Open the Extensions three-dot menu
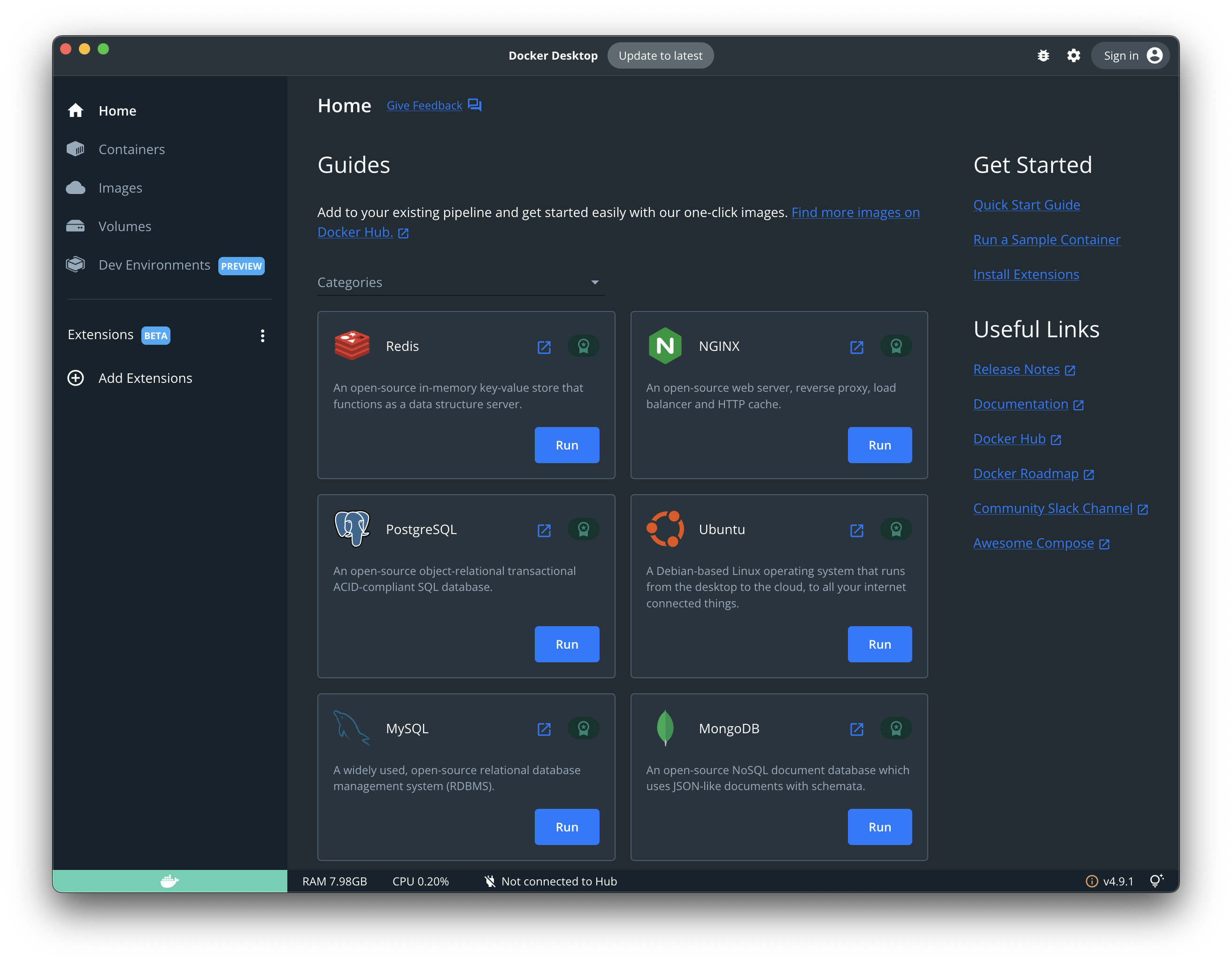 pyautogui.click(x=262, y=336)
